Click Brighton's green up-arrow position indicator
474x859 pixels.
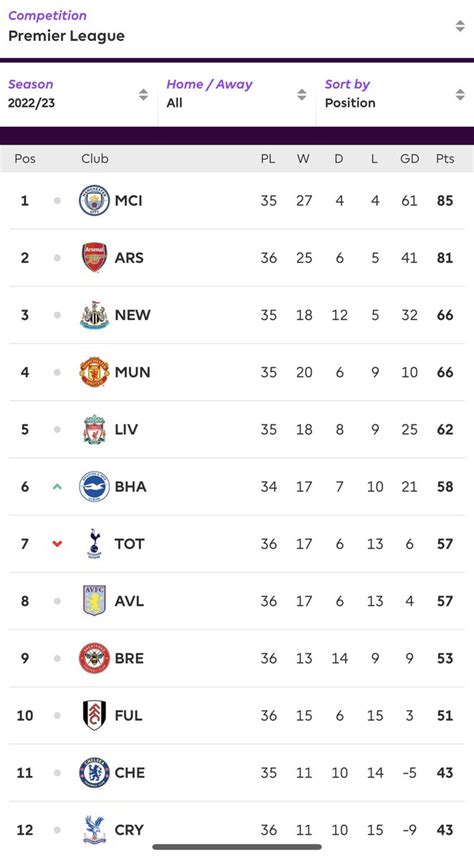tap(57, 486)
